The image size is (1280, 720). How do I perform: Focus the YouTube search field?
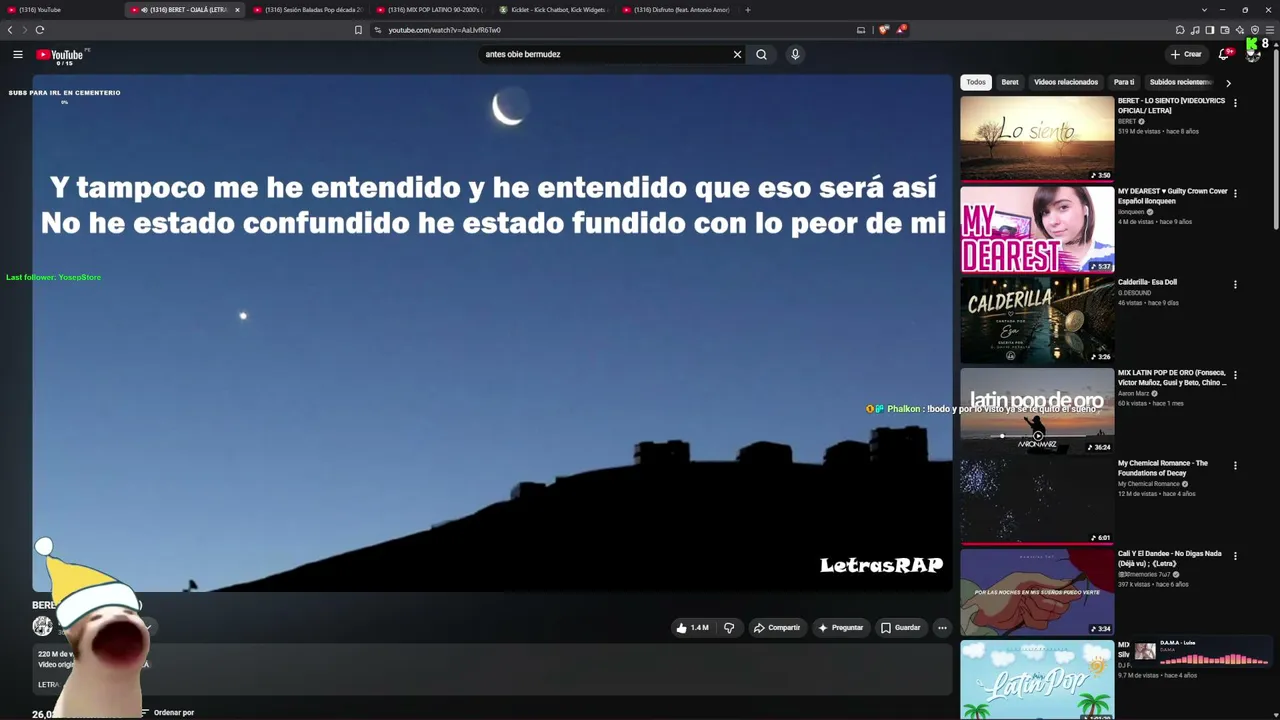pos(605,54)
